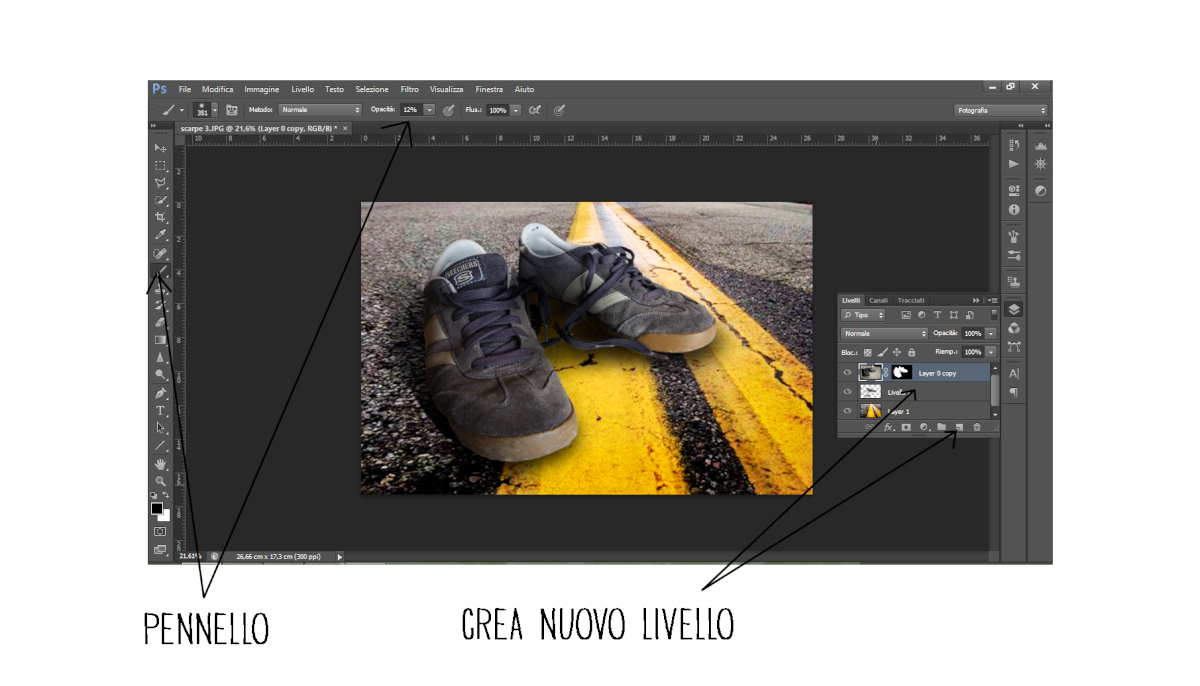Open the Riemp. fill arrow
1200x686 pixels.
click(991, 352)
